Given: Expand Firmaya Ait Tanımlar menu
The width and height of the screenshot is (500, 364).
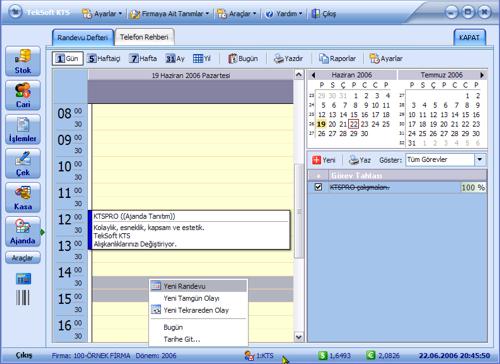Looking at the screenshot, I should (170, 14).
